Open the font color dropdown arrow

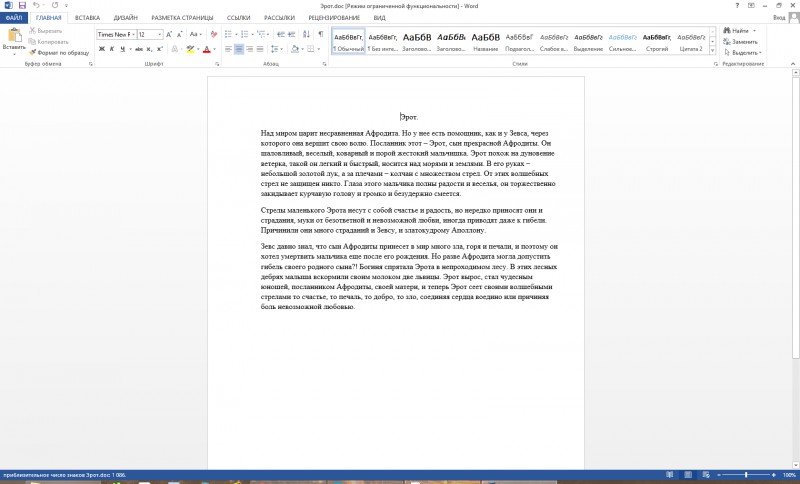(214, 49)
